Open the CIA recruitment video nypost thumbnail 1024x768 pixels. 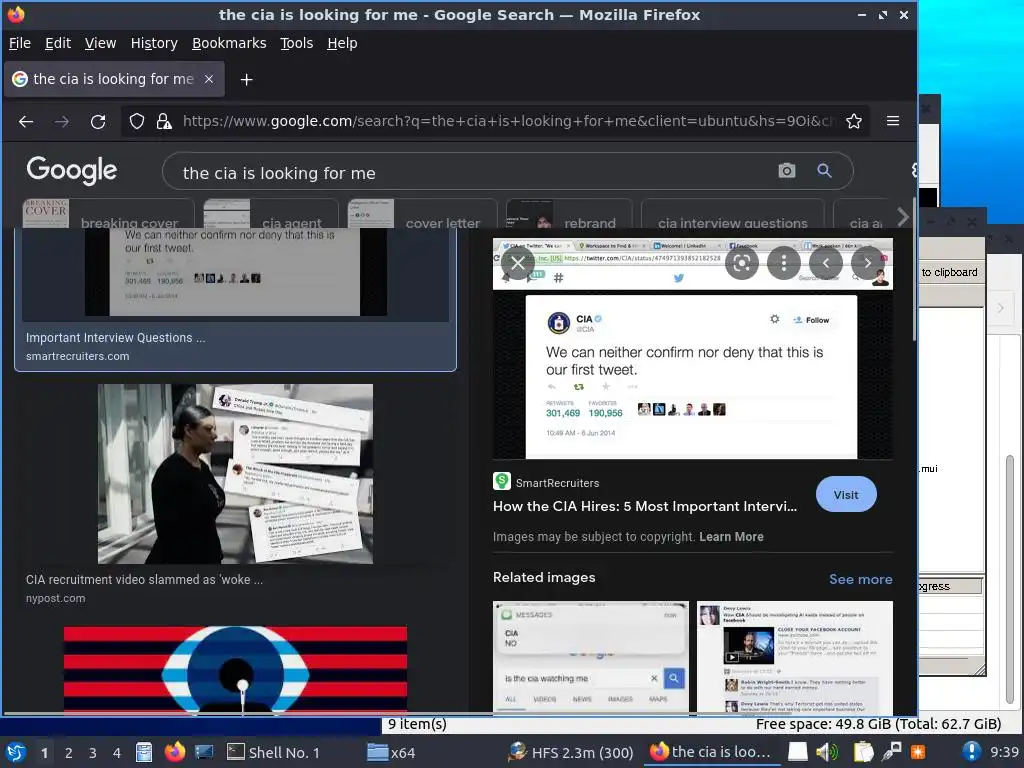[235, 474]
